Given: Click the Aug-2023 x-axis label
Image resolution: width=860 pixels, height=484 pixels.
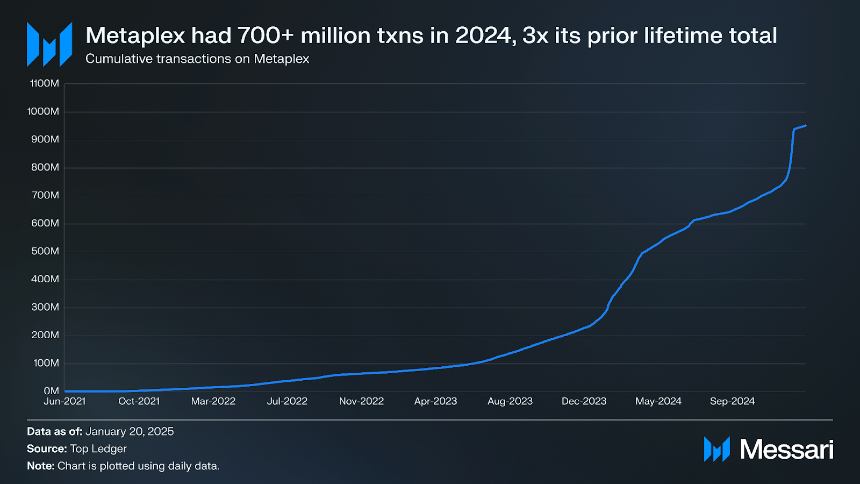Looking at the screenshot, I should click(x=510, y=401).
